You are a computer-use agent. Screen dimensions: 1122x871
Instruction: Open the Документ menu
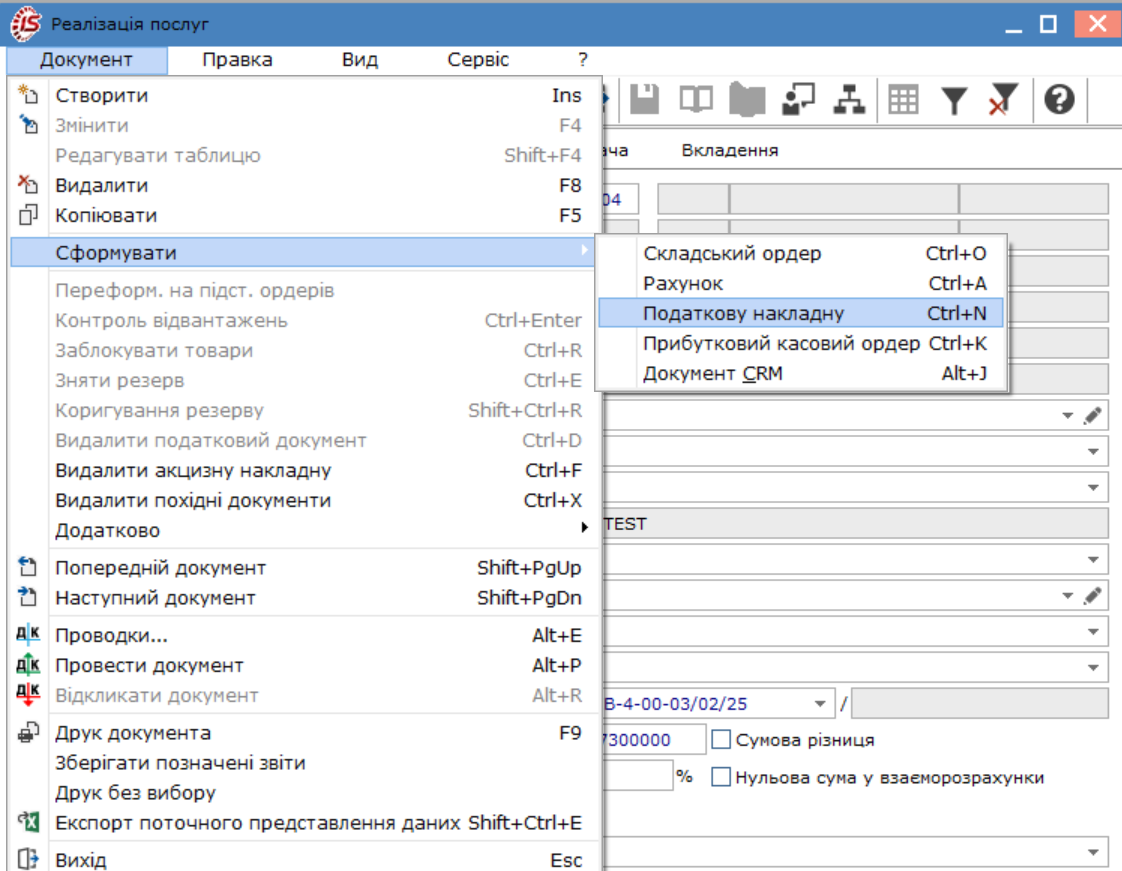[x=87, y=59]
